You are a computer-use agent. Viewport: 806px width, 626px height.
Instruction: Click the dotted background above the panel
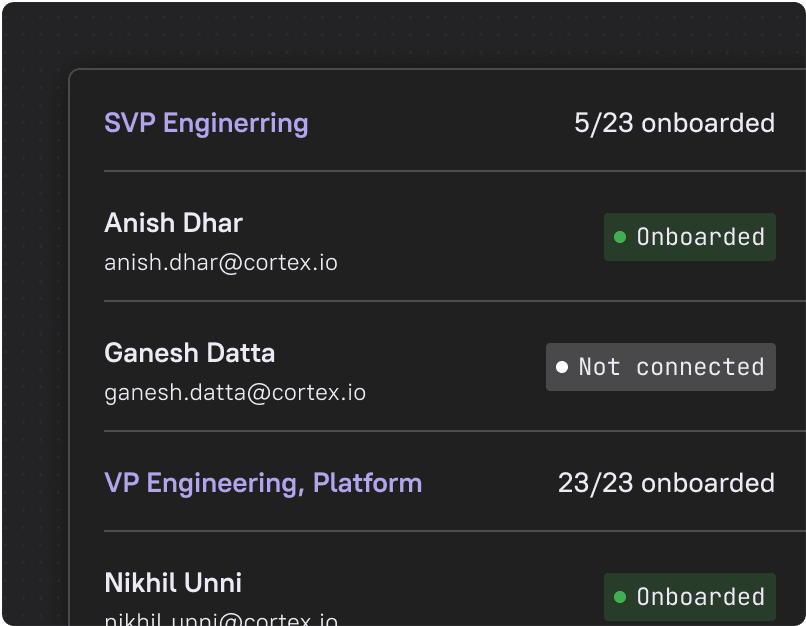400,35
